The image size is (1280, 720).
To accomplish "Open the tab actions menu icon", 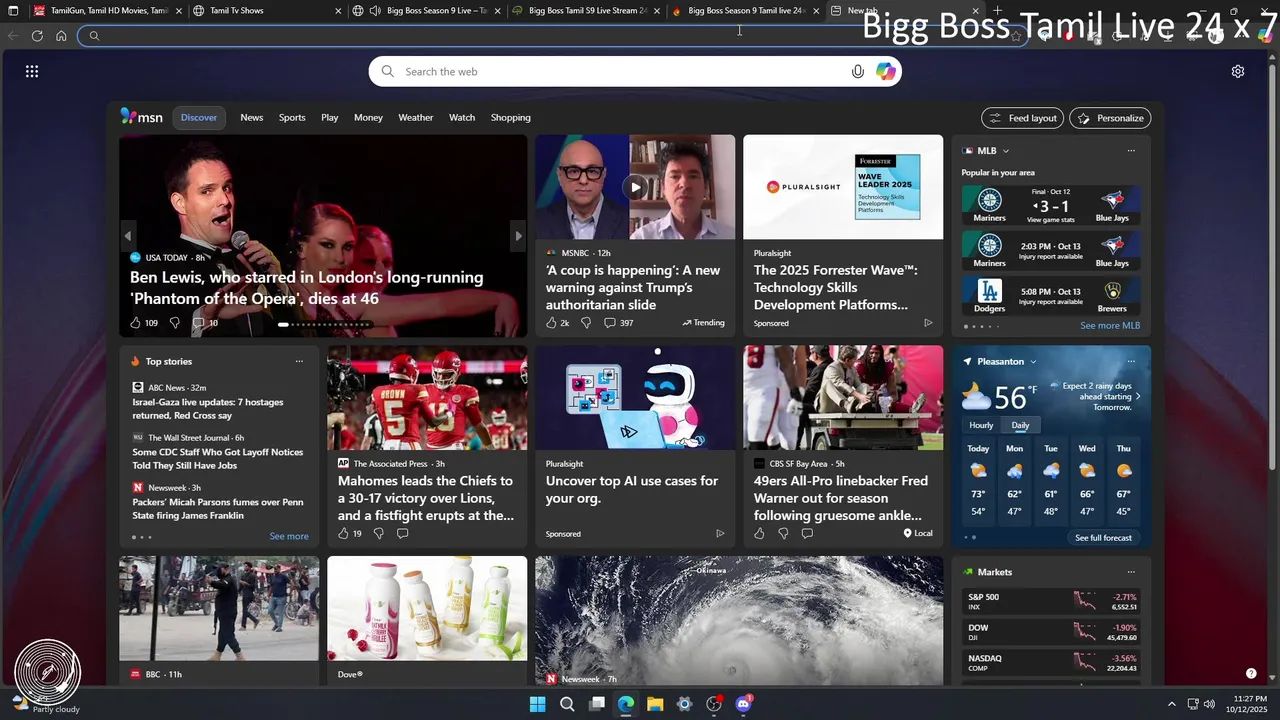I will tap(13, 11).
